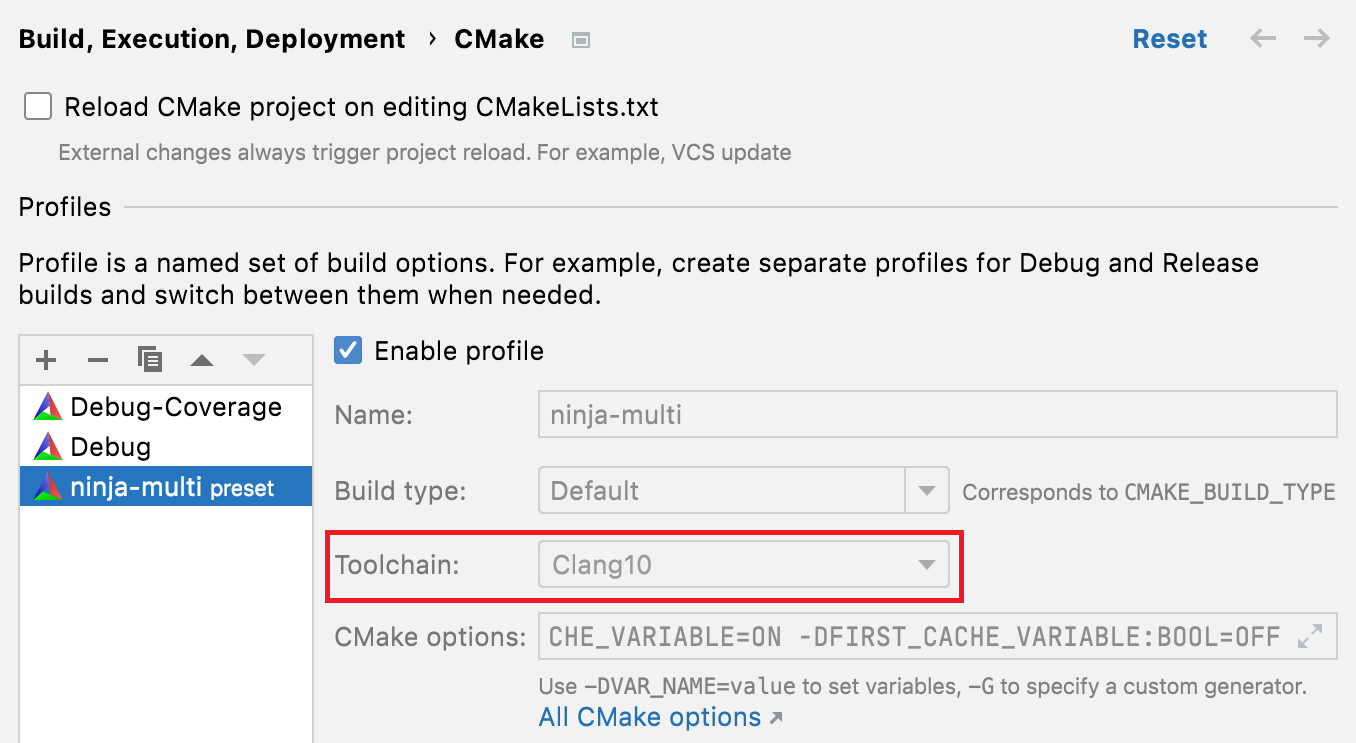1356x743 pixels.
Task: Click the CMake breadcrumb item
Action: point(499,39)
